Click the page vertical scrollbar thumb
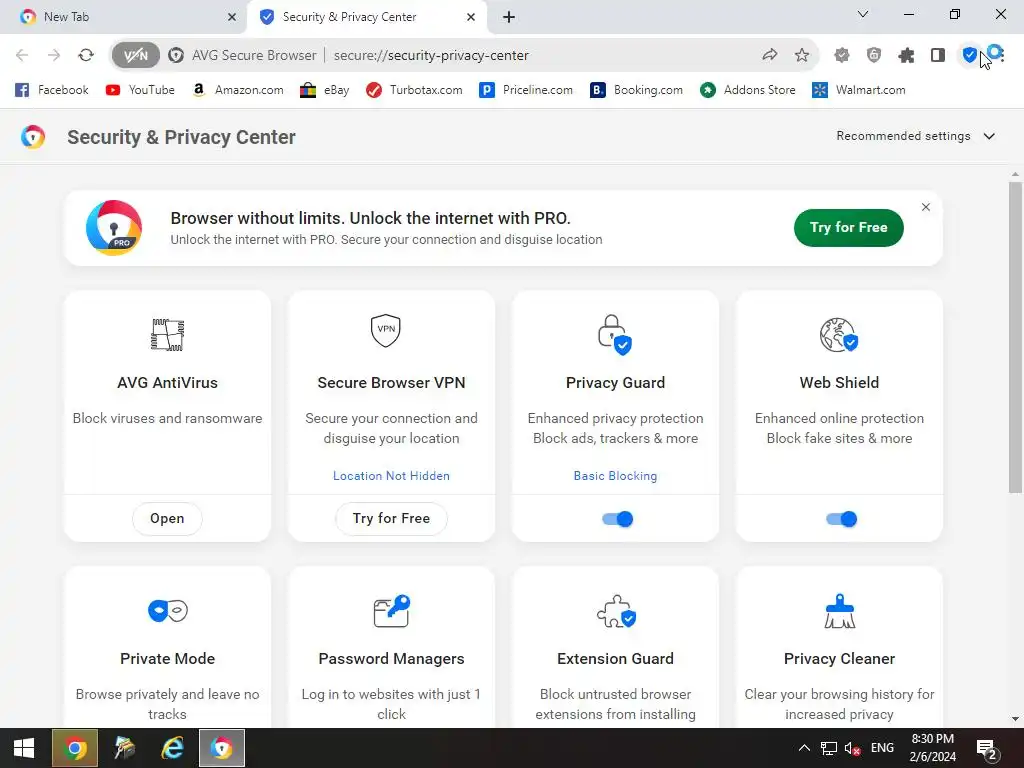Viewport: 1024px width, 768px height. (1015, 337)
